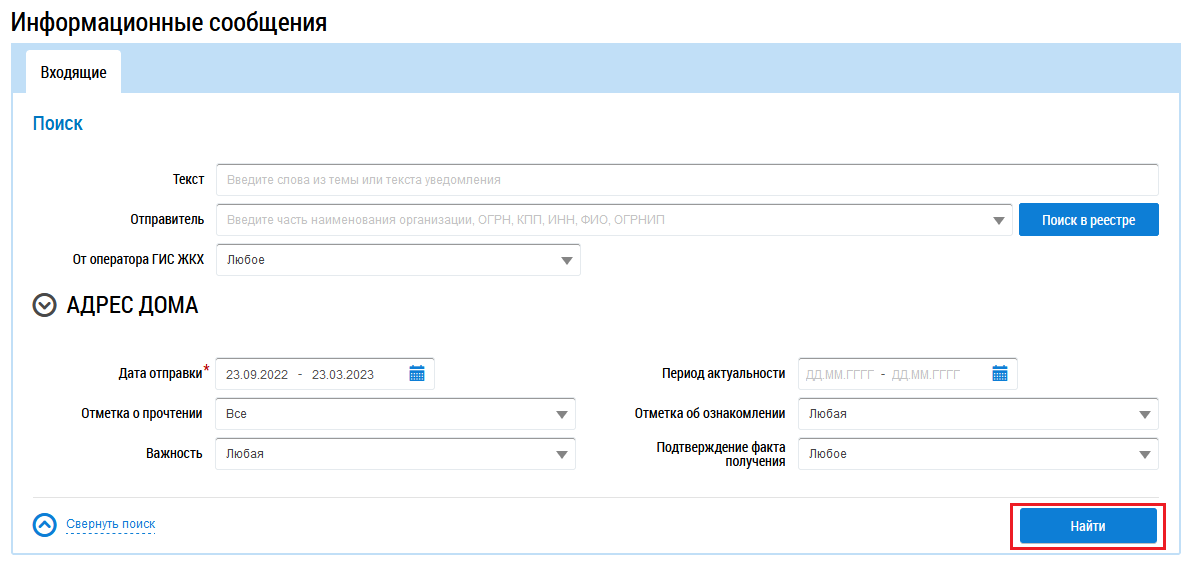This screenshot has width=1186, height=566.
Task: Focus the Текст search input field
Action: [x=686, y=180]
